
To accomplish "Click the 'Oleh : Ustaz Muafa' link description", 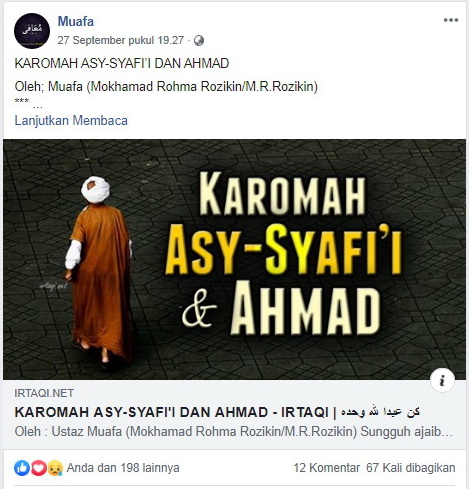I will coord(234,431).
